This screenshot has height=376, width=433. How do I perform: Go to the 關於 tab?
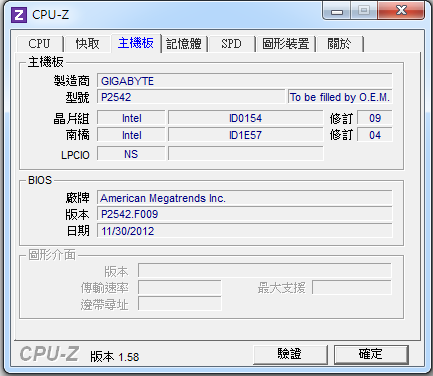click(x=339, y=44)
